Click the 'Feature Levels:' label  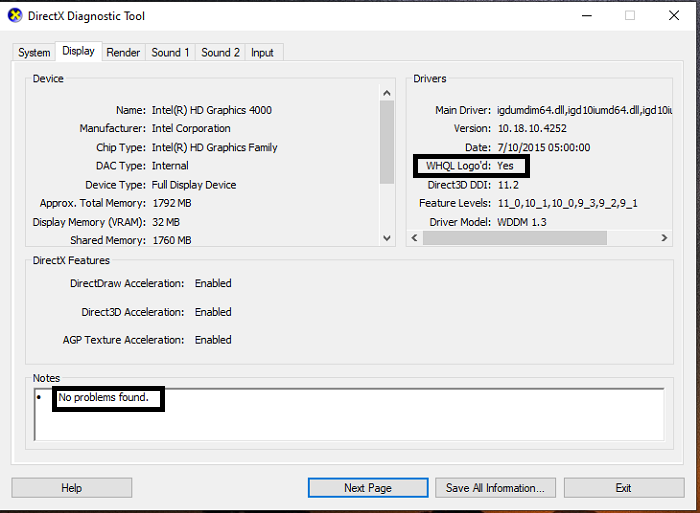[455, 203]
